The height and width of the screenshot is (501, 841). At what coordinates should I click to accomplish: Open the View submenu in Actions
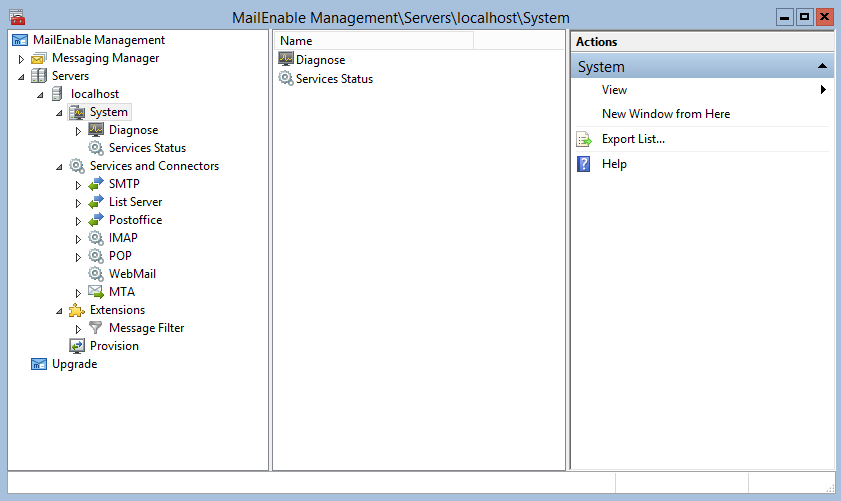(x=702, y=90)
